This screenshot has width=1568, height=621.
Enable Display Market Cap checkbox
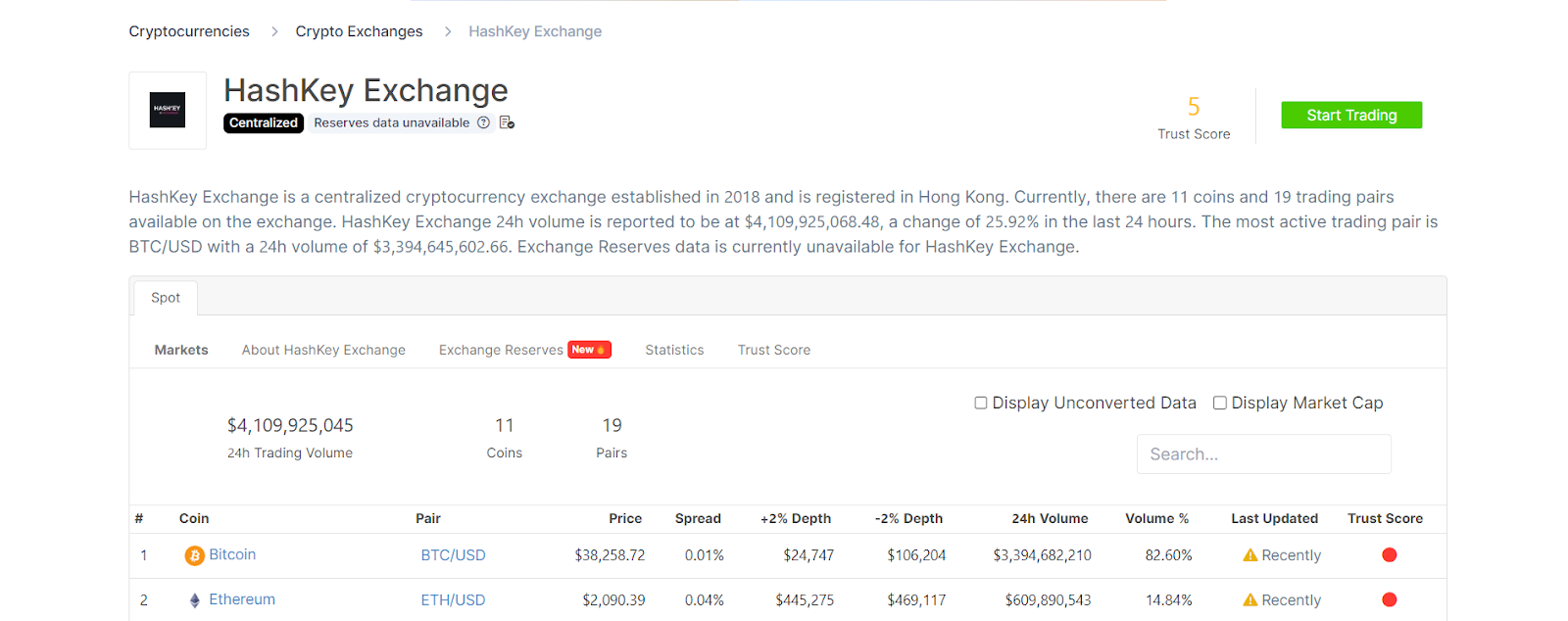pyautogui.click(x=1219, y=403)
